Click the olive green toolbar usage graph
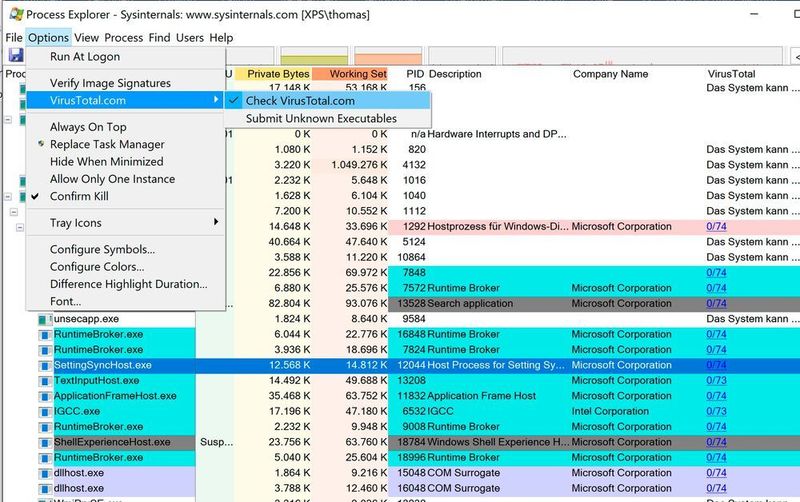800x502 pixels. tap(314, 56)
